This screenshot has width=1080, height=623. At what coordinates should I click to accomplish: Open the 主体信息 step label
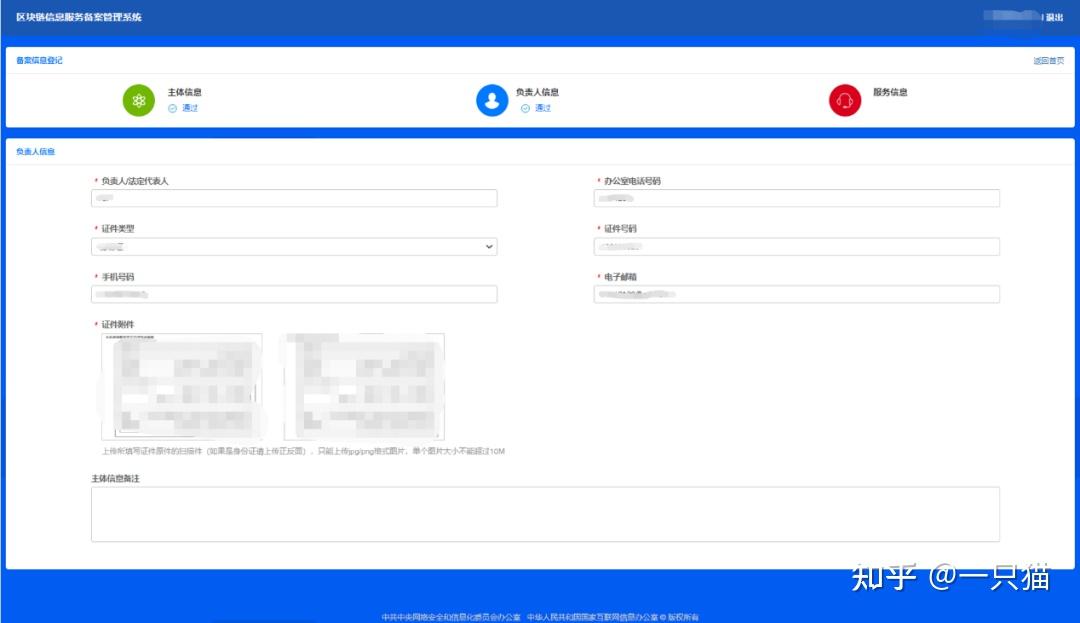click(x=185, y=92)
